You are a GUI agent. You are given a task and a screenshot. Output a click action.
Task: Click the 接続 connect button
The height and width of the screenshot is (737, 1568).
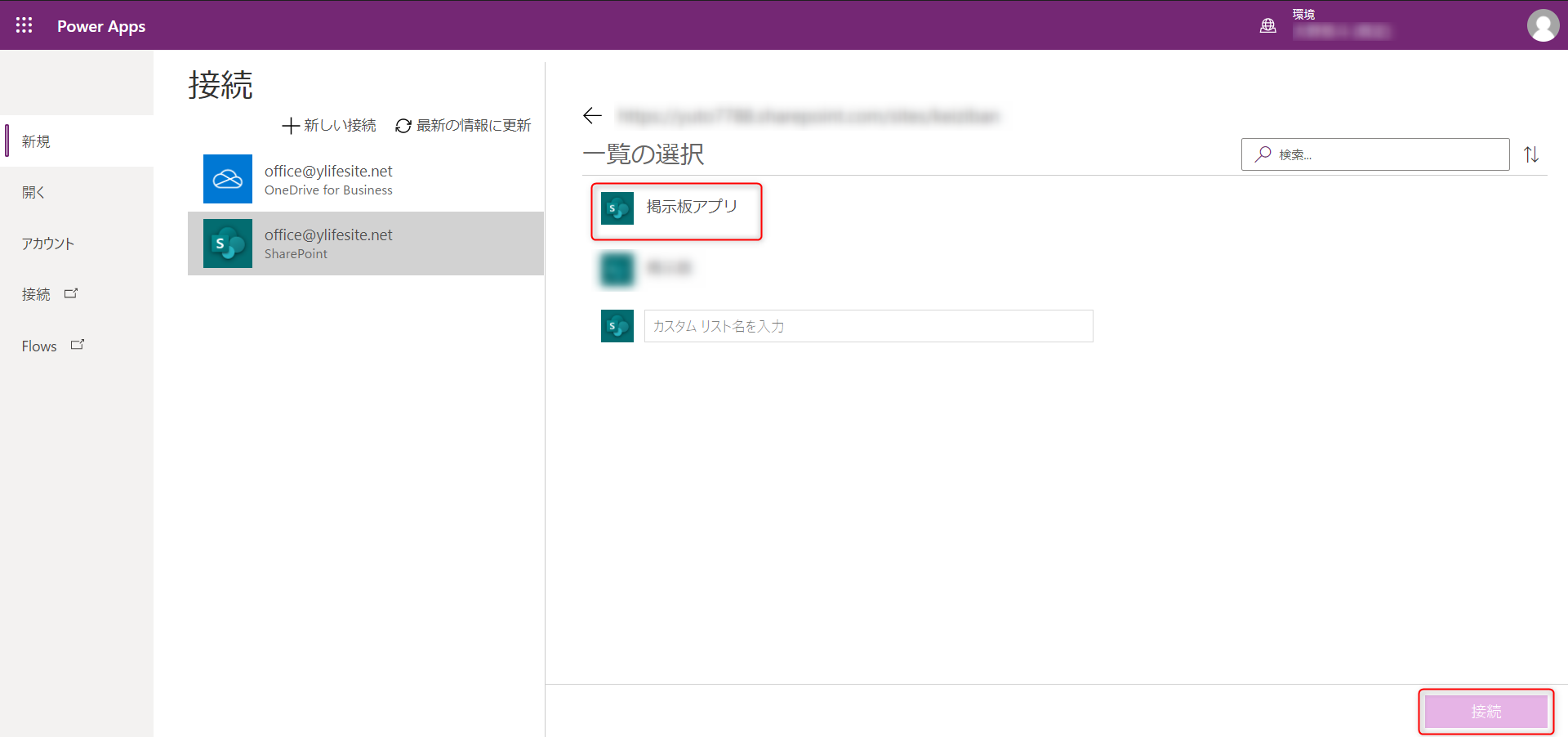pyautogui.click(x=1486, y=712)
